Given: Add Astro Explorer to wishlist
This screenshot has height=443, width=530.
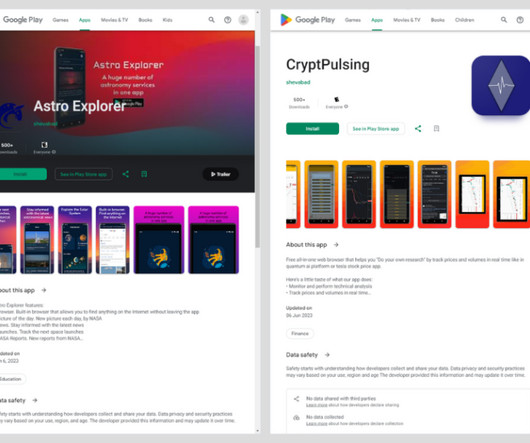Looking at the screenshot, I should (144, 174).
